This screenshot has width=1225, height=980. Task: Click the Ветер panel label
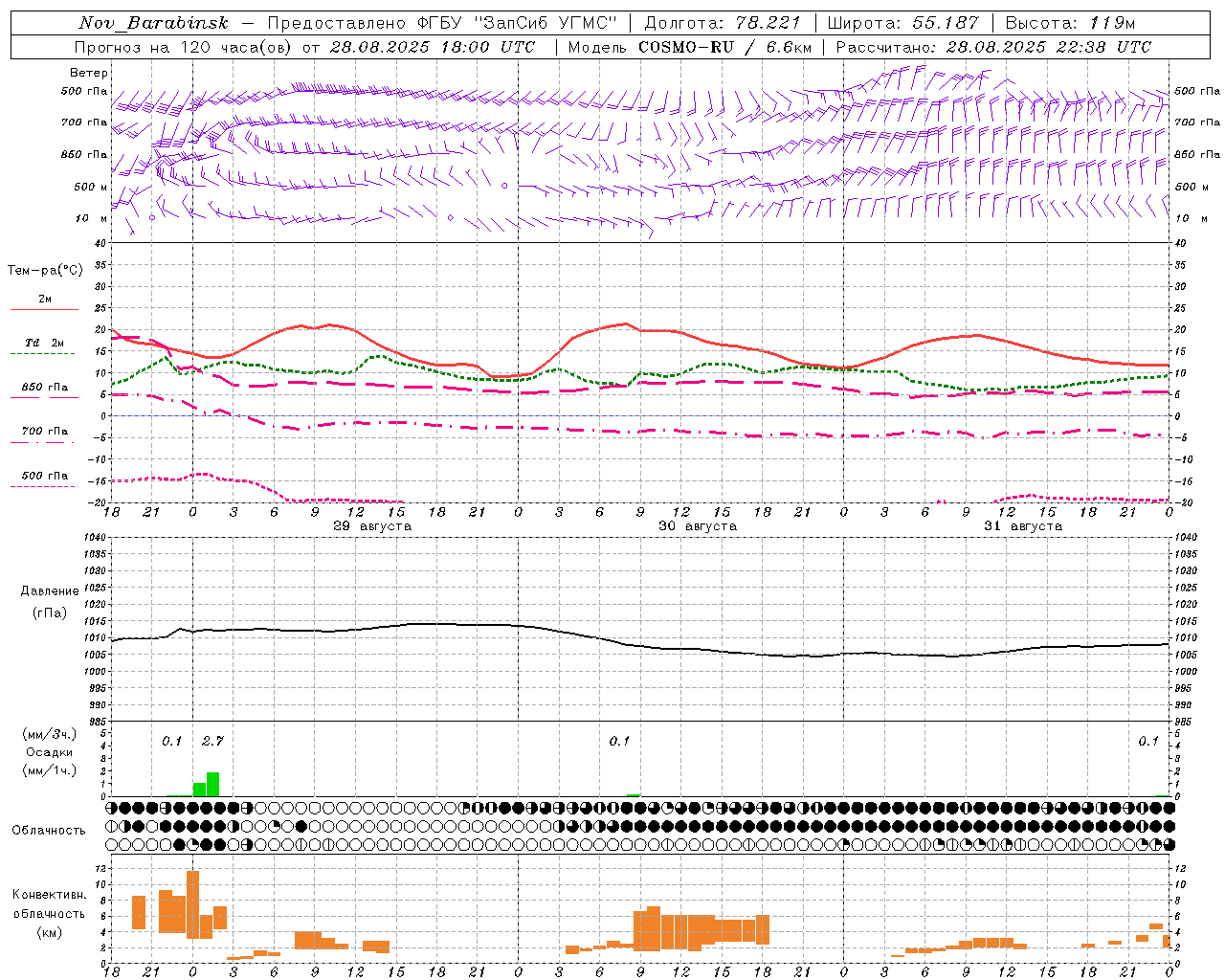[x=88, y=73]
